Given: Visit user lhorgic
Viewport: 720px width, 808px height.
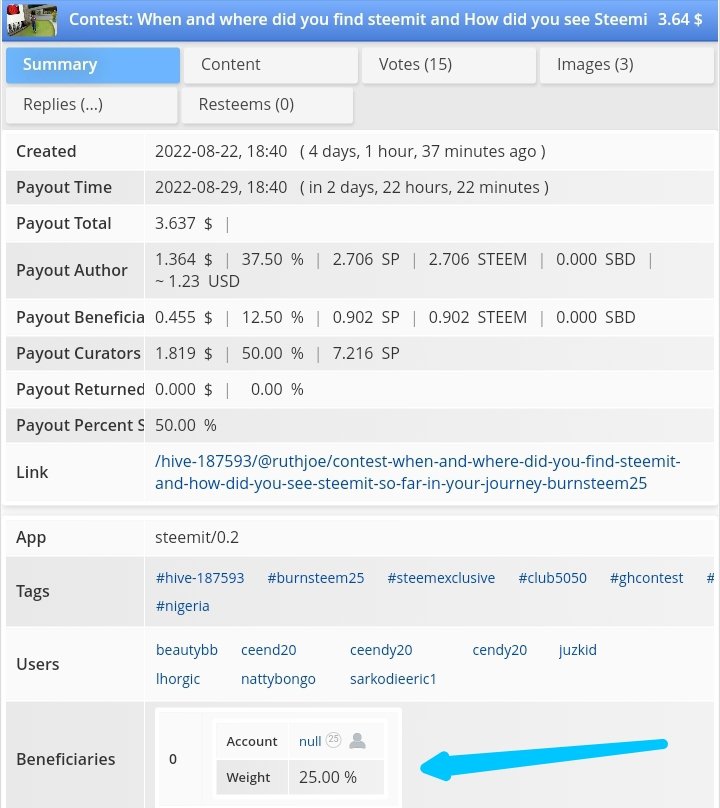Looking at the screenshot, I should [x=178, y=679].
